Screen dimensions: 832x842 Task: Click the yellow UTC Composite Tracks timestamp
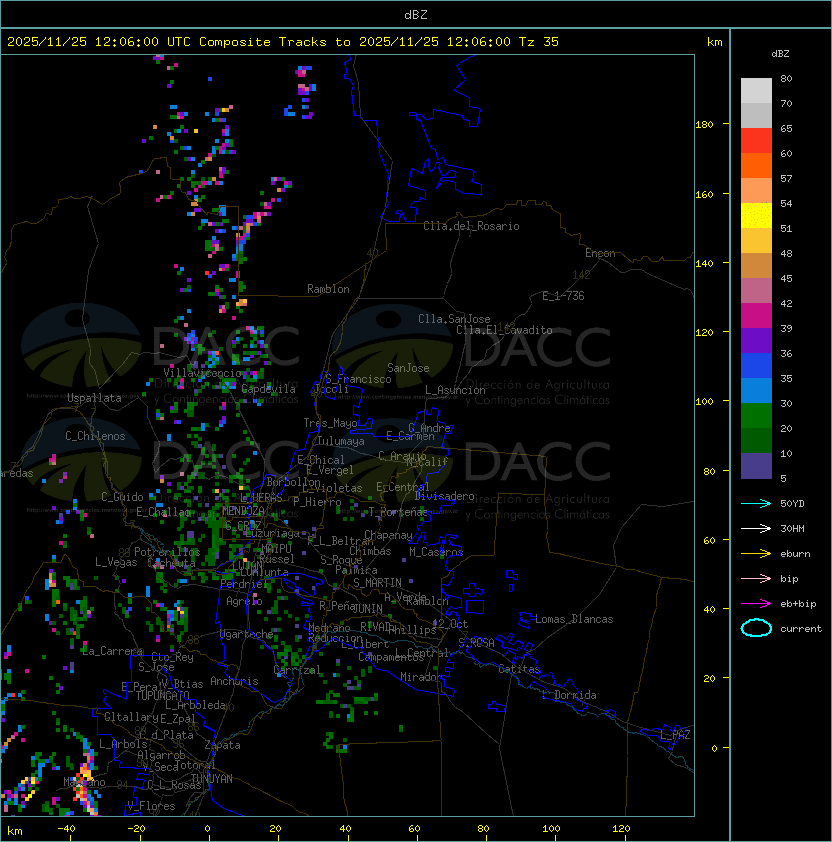[283, 42]
